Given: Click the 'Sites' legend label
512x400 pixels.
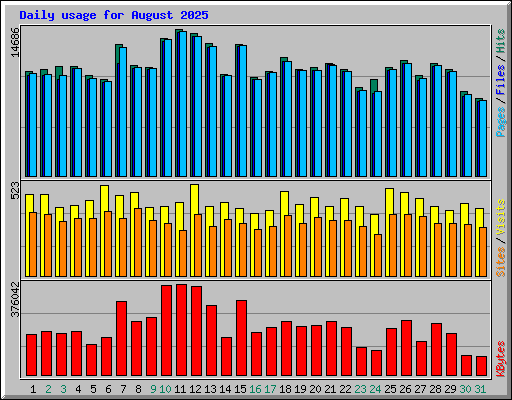Looking at the screenshot, I should point(501,262).
